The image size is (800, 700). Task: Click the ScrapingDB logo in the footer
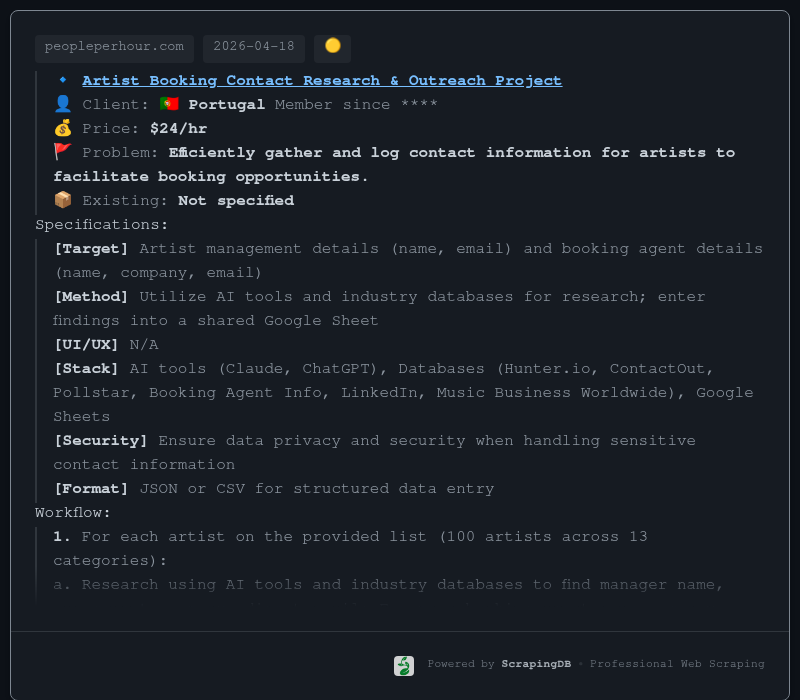click(x=404, y=665)
